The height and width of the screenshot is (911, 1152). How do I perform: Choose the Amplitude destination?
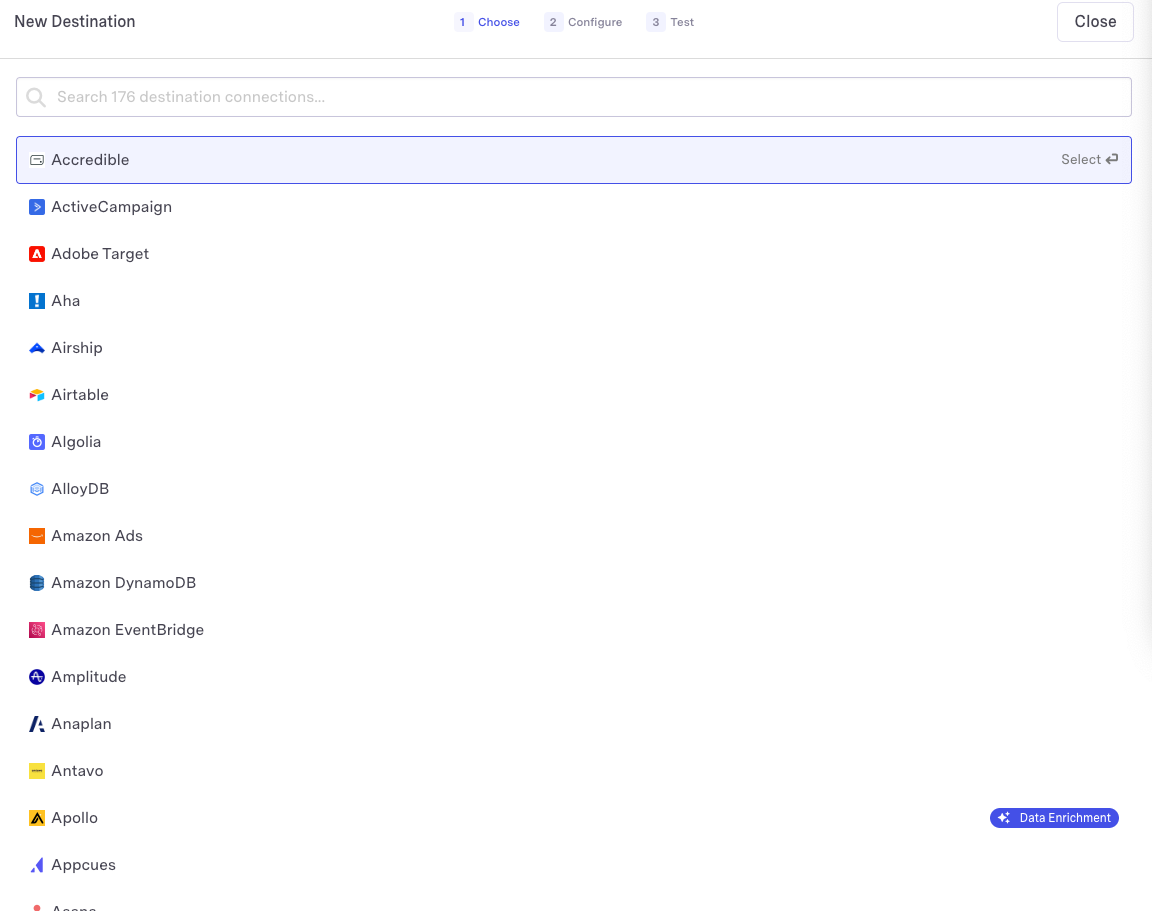[574, 677]
